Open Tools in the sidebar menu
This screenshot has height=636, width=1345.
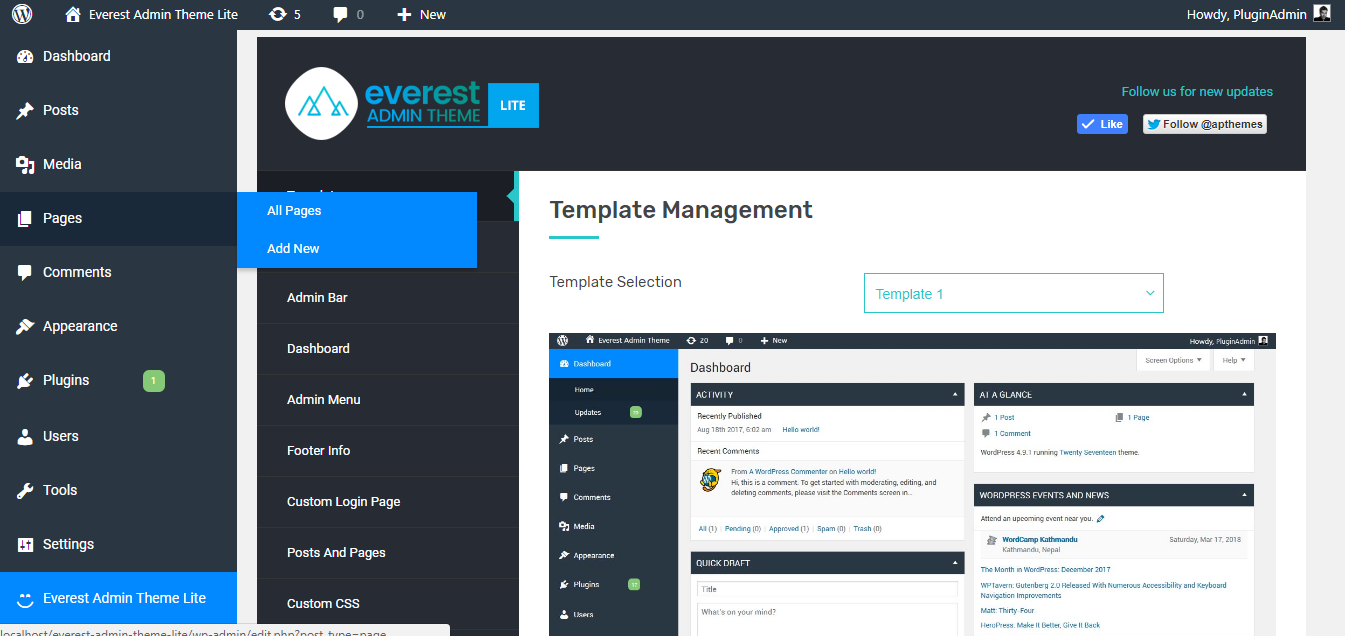coord(118,490)
